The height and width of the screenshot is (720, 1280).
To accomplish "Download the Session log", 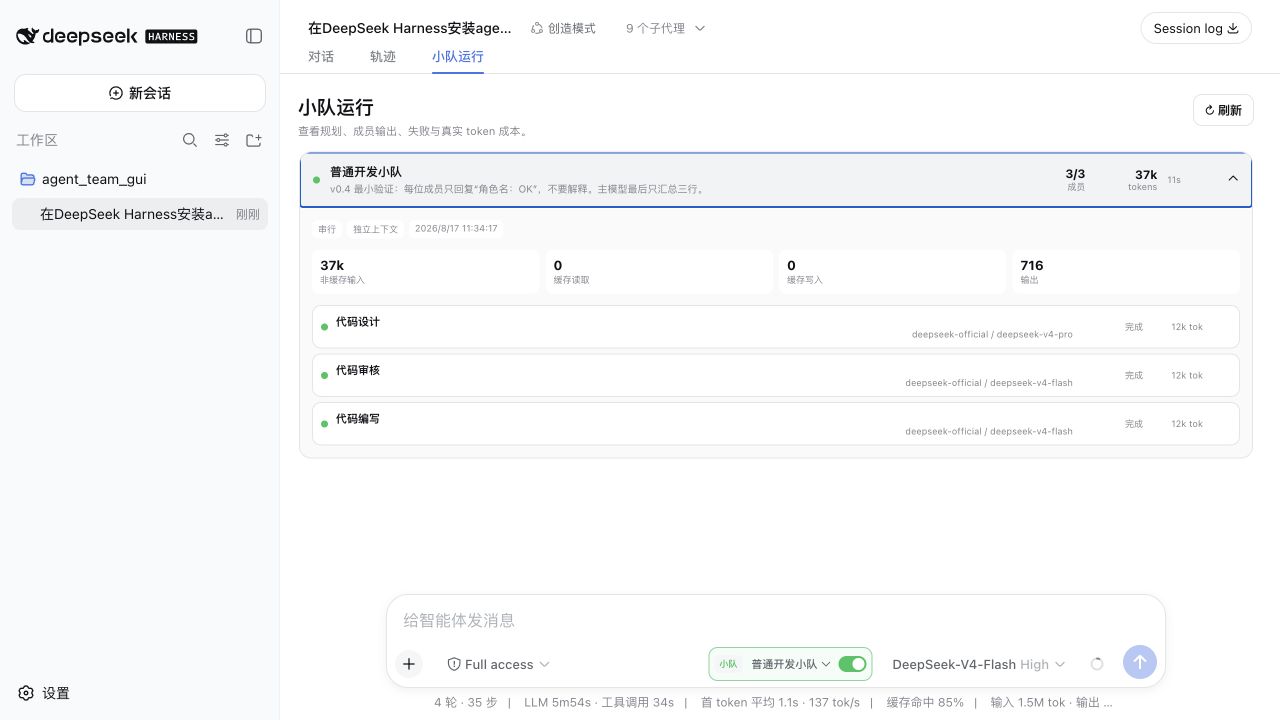I will pyautogui.click(x=1196, y=28).
